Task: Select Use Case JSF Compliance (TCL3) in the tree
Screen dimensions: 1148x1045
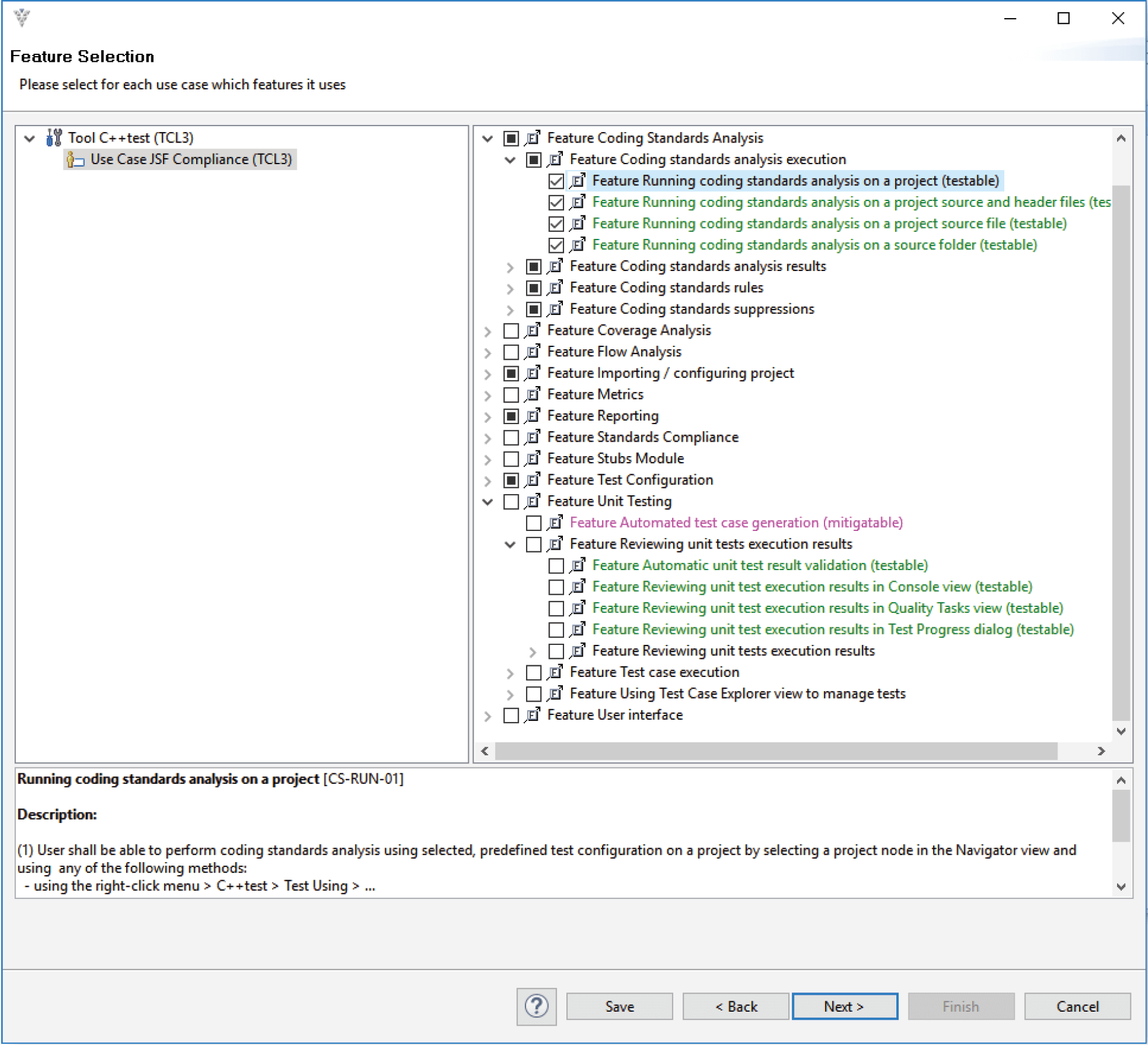Action: pos(193,159)
